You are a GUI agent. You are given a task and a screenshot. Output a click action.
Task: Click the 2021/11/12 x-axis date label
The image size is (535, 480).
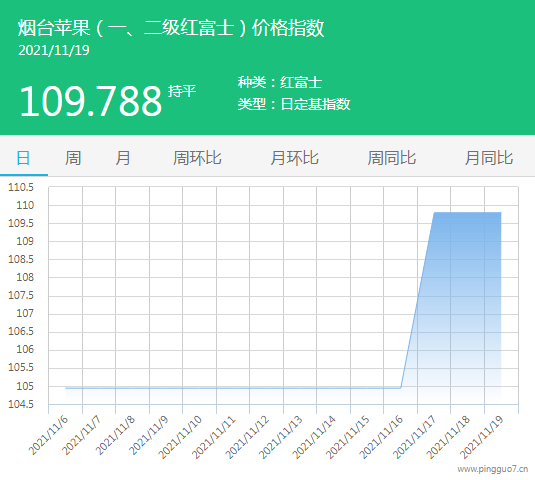(x=247, y=437)
